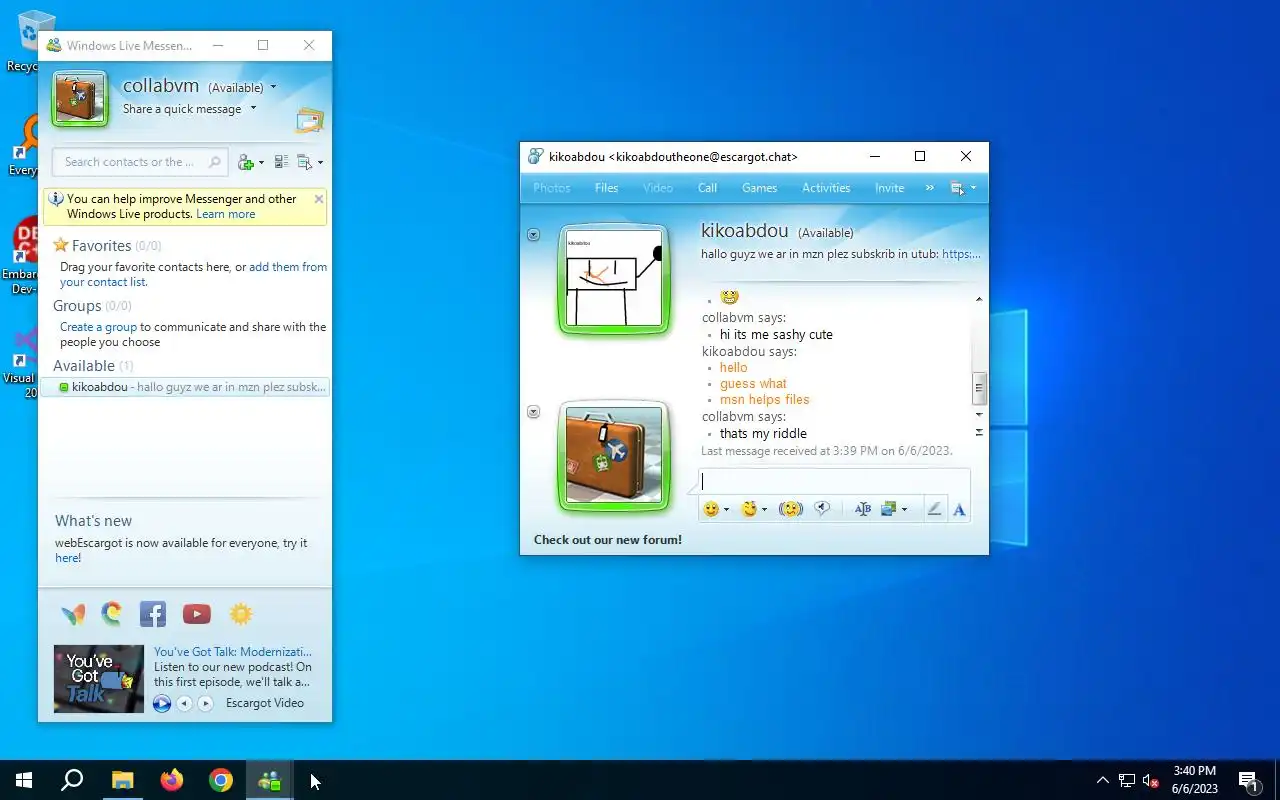Click the Create a group link

[98, 327]
